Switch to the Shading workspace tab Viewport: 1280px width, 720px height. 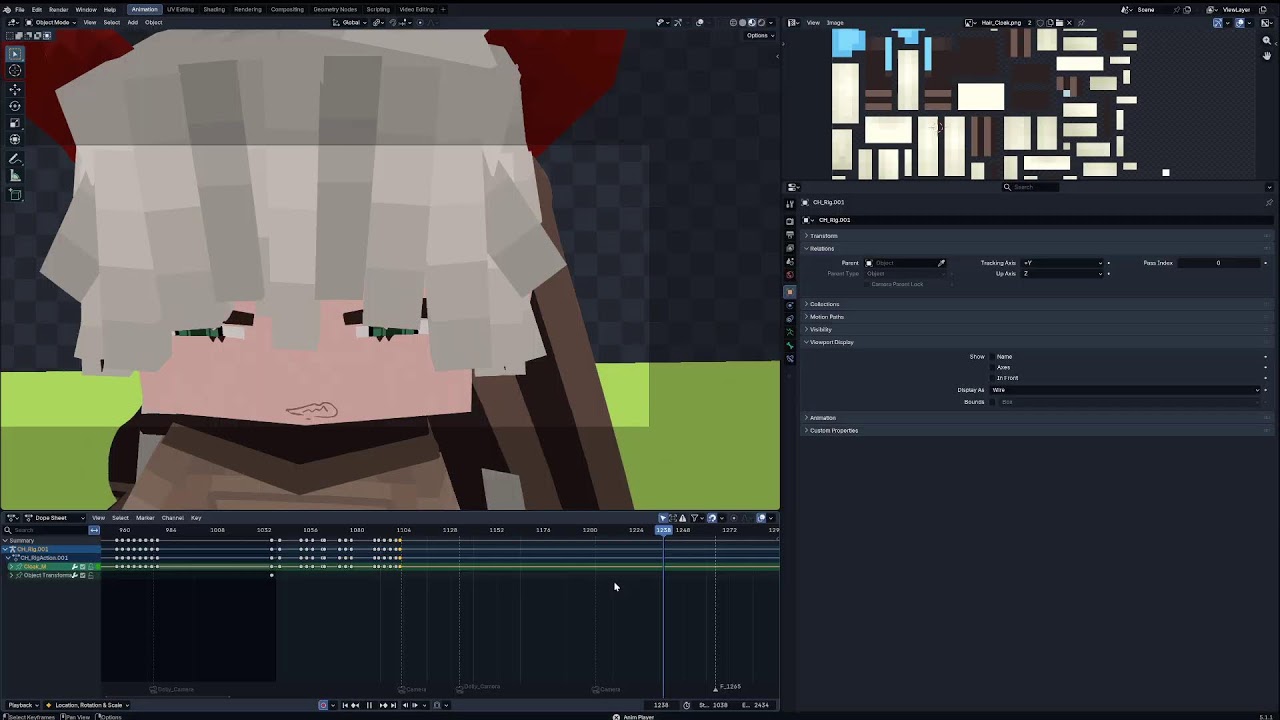[214, 9]
